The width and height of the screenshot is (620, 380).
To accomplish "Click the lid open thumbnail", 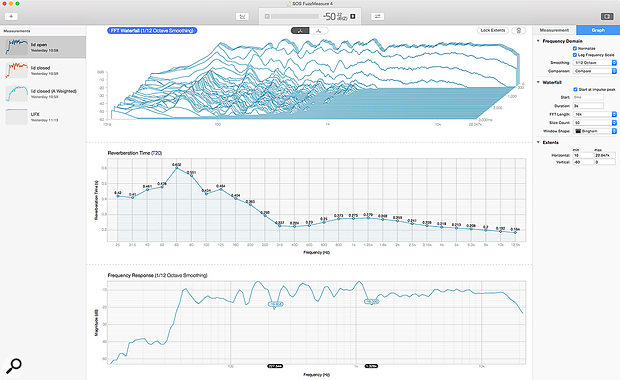I will 17,47.
